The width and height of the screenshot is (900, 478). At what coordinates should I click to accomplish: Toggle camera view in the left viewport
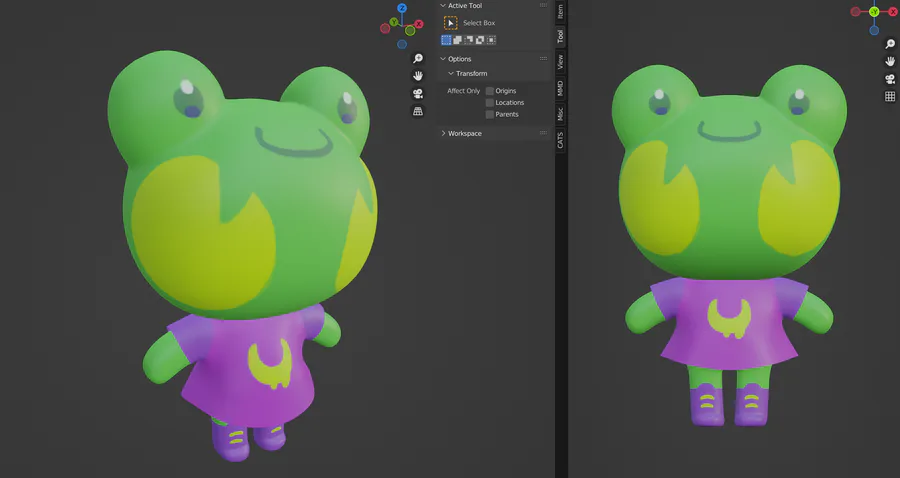(x=418, y=94)
